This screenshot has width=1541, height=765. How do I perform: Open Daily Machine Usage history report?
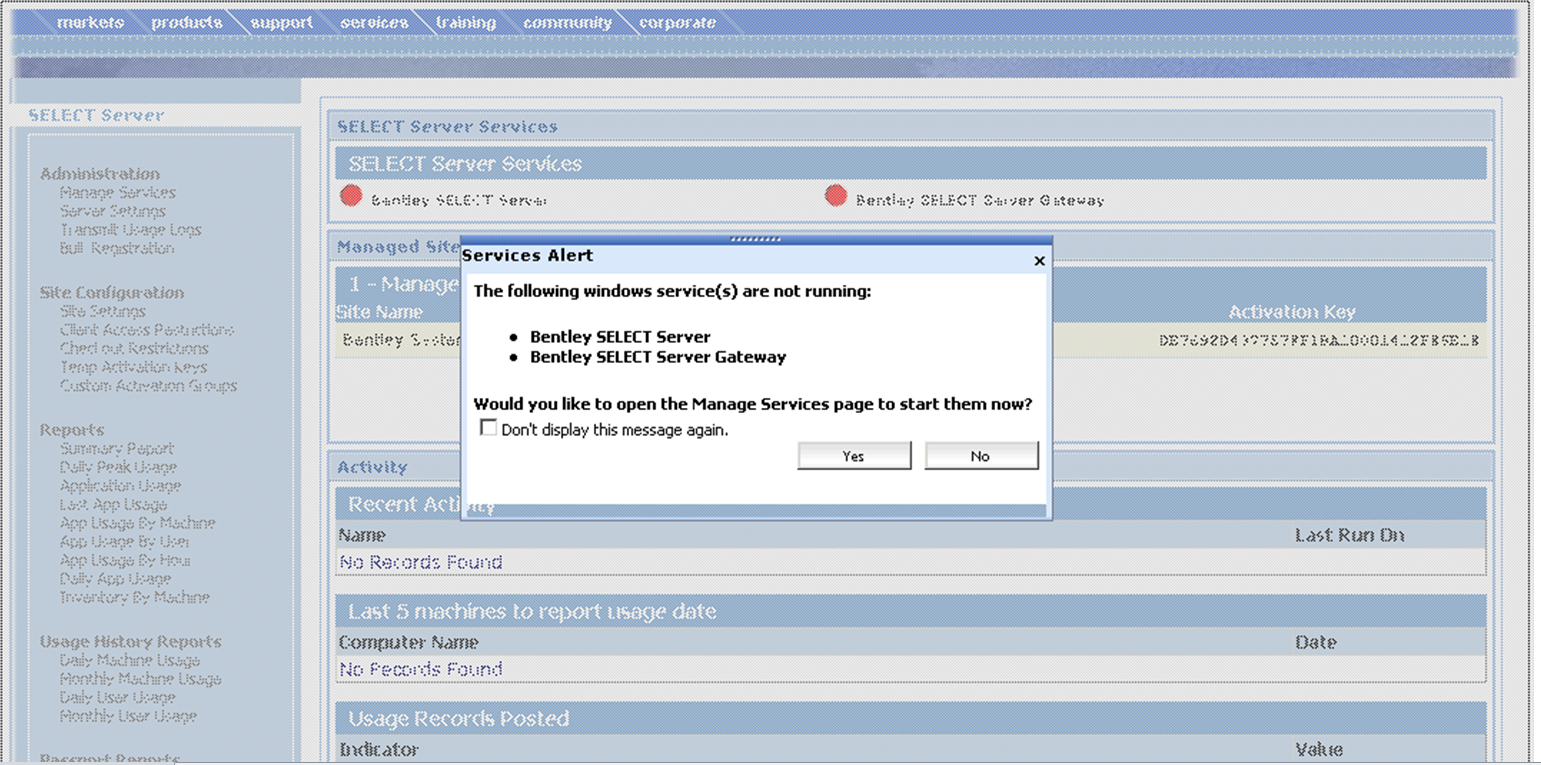129,660
